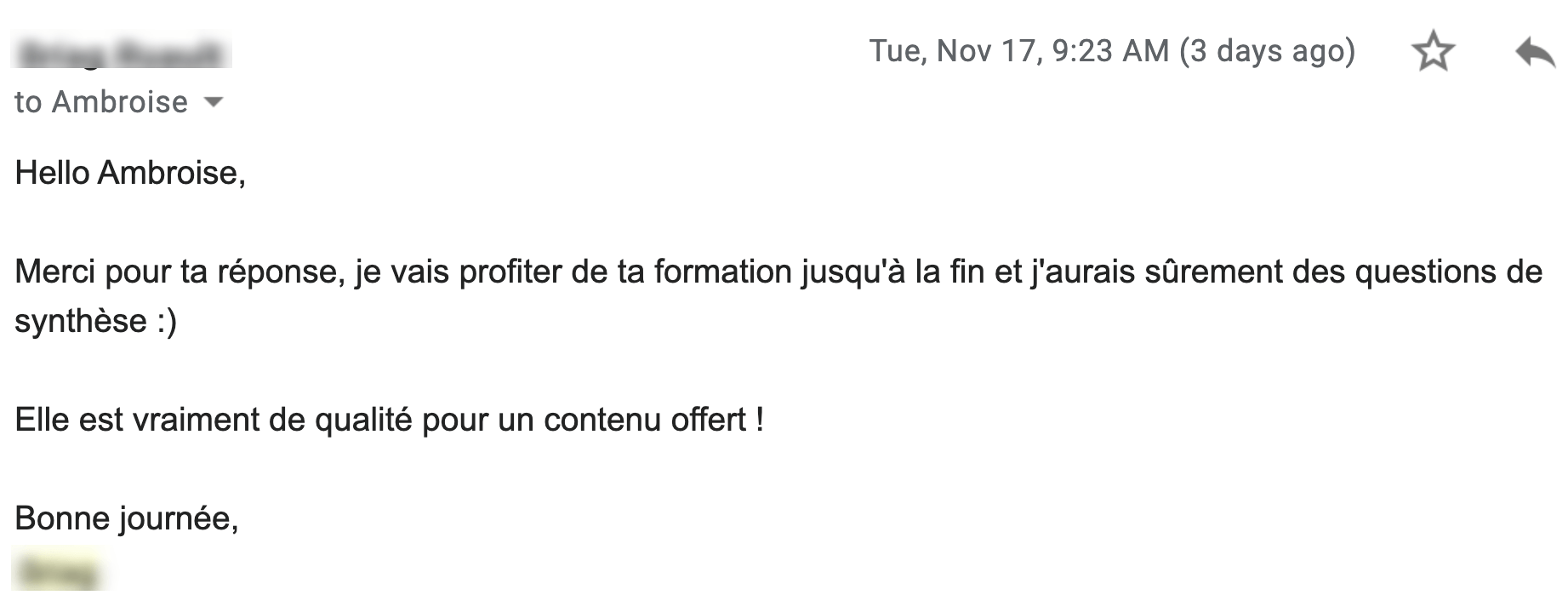Viewport: 1568px width, 595px height.
Task: Star this email message
Action: (x=1433, y=52)
